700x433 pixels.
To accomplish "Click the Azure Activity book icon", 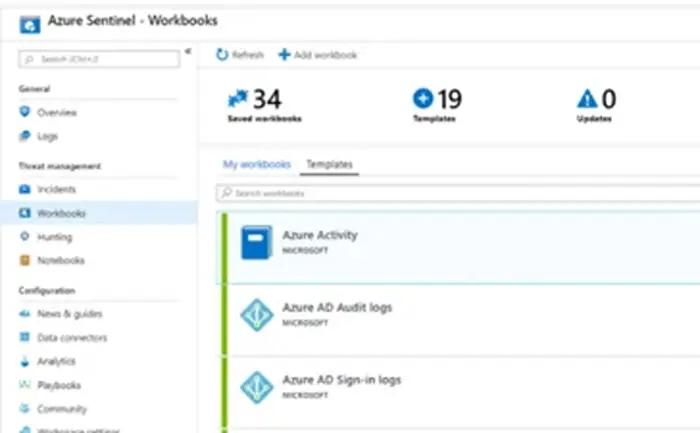I will tap(256, 242).
